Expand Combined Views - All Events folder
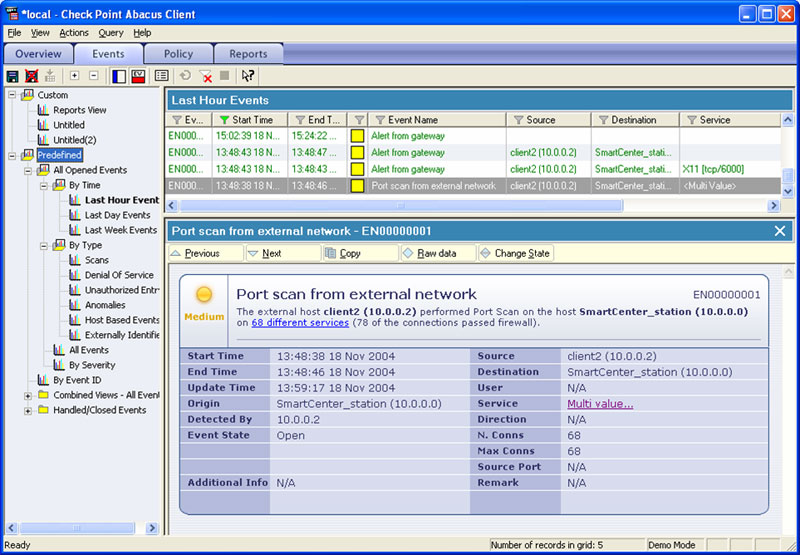800x555 pixels. 28,395
